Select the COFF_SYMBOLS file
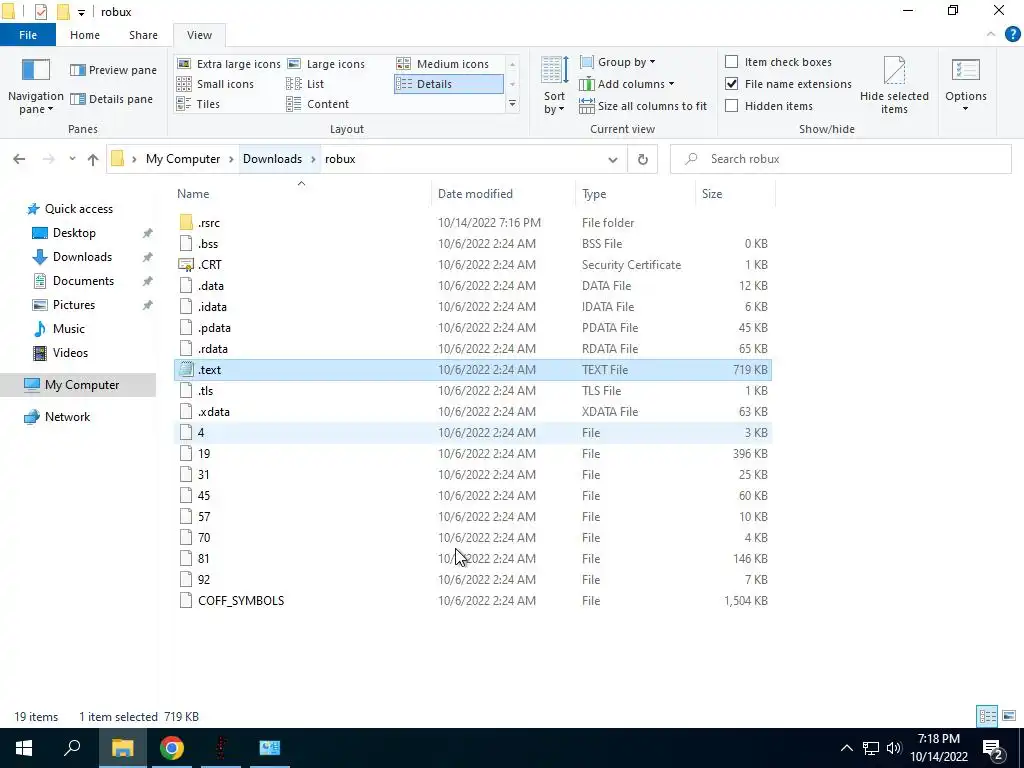 473,601
